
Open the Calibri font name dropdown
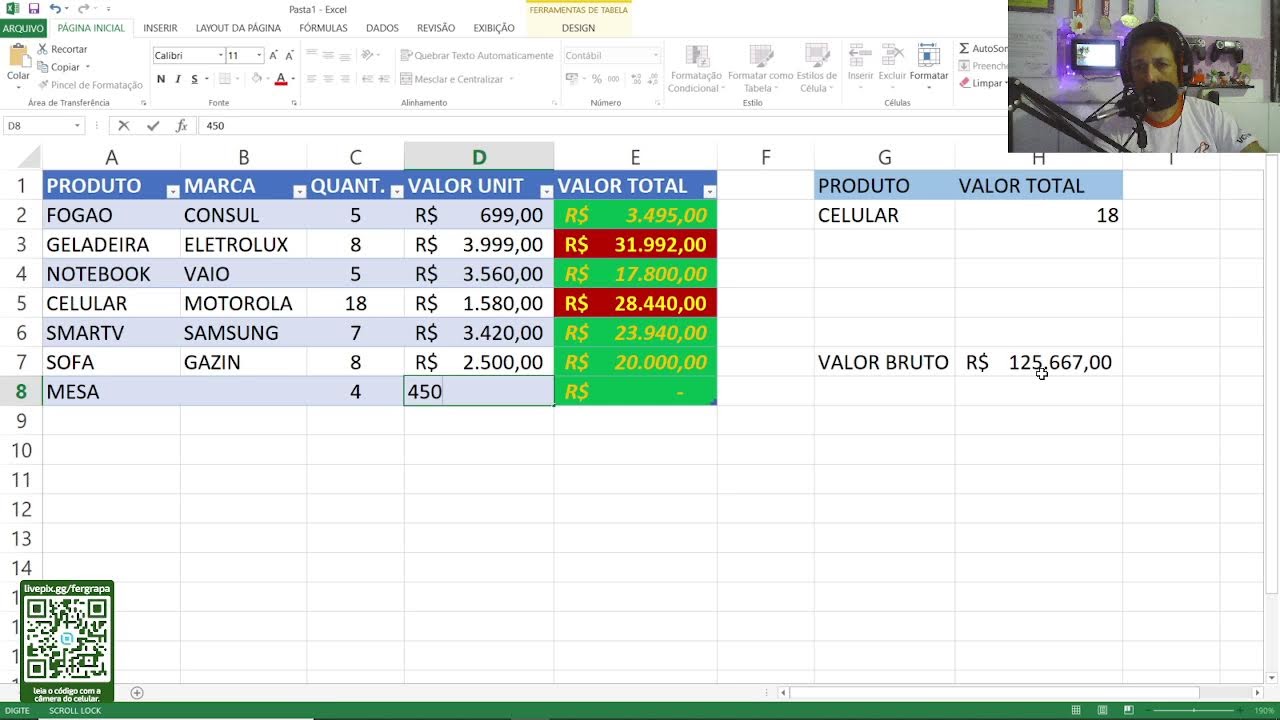tap(220, 56)
